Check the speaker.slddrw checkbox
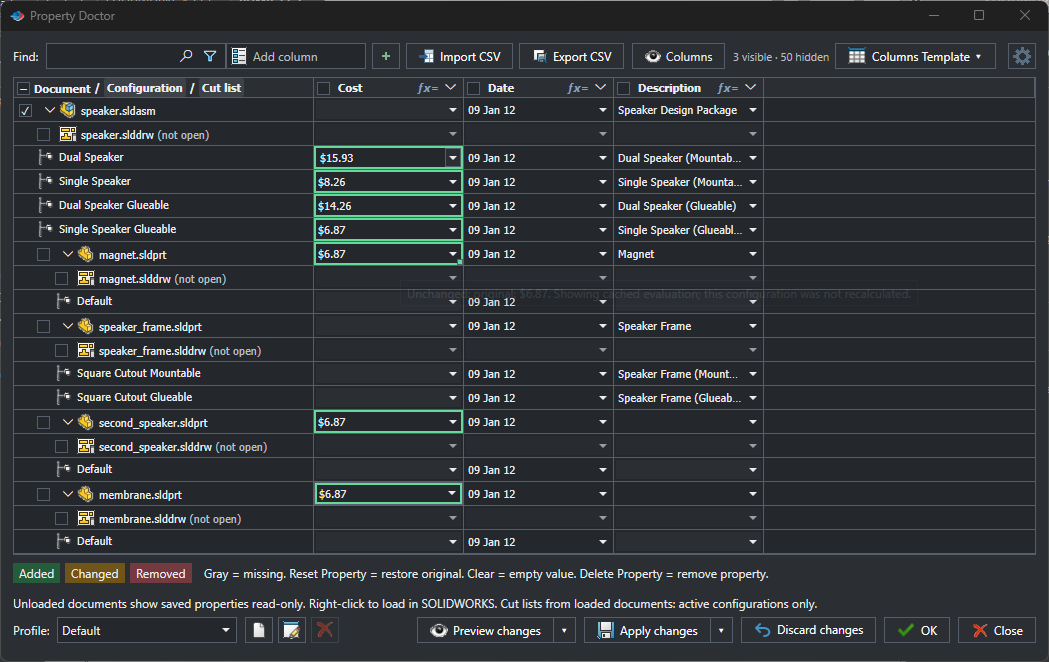 point(43,134)
